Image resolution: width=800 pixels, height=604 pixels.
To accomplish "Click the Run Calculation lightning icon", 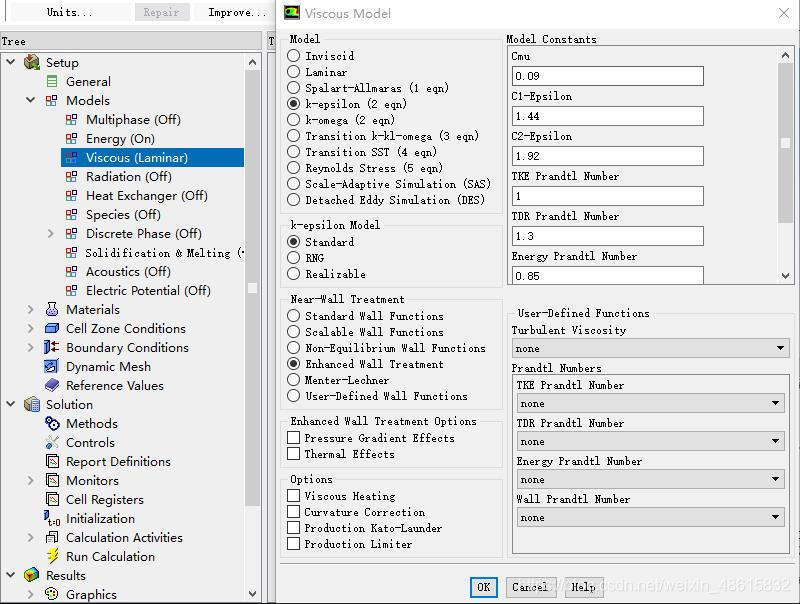I will click(x=52, y=557).
